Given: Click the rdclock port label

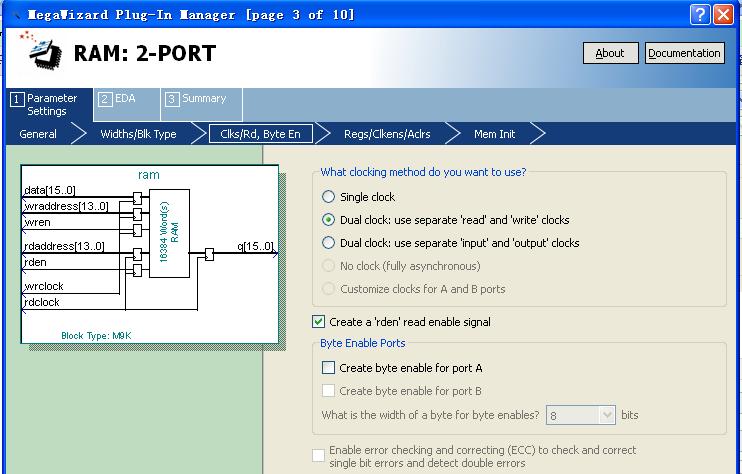Looking at the screenshot, I should tap(42, 302).
